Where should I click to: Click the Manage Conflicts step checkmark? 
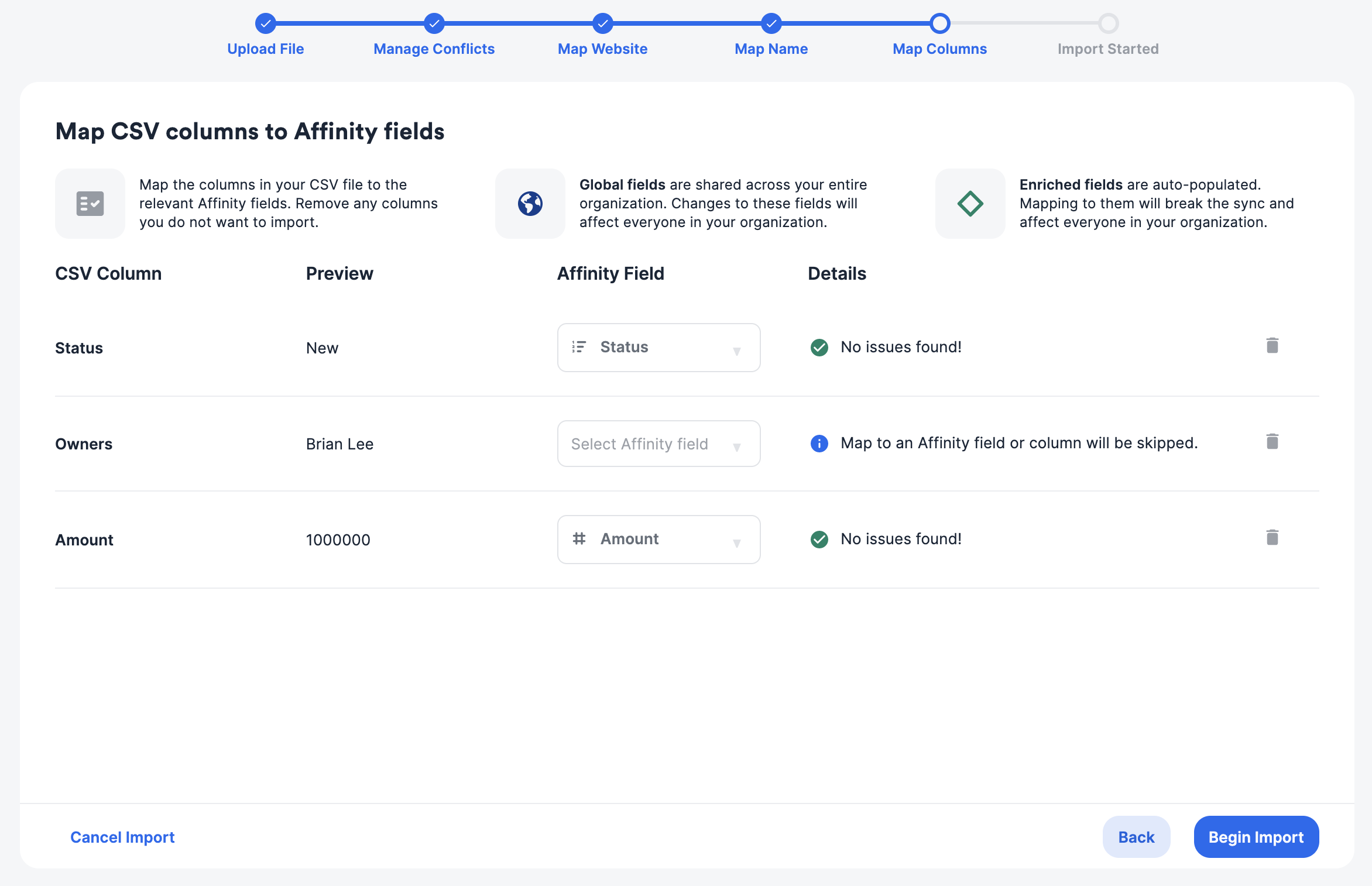point(434,24)
